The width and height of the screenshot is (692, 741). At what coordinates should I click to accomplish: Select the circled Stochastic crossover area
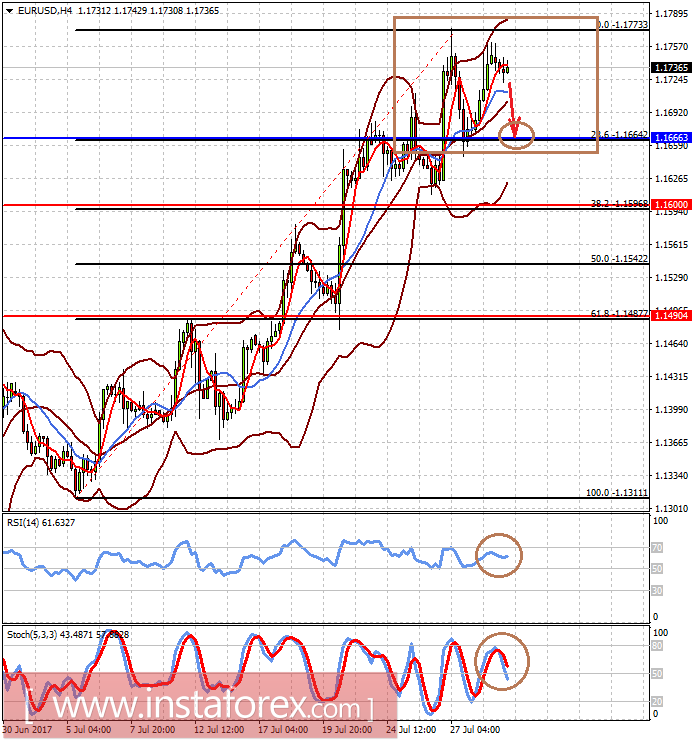tap(502, 661)
